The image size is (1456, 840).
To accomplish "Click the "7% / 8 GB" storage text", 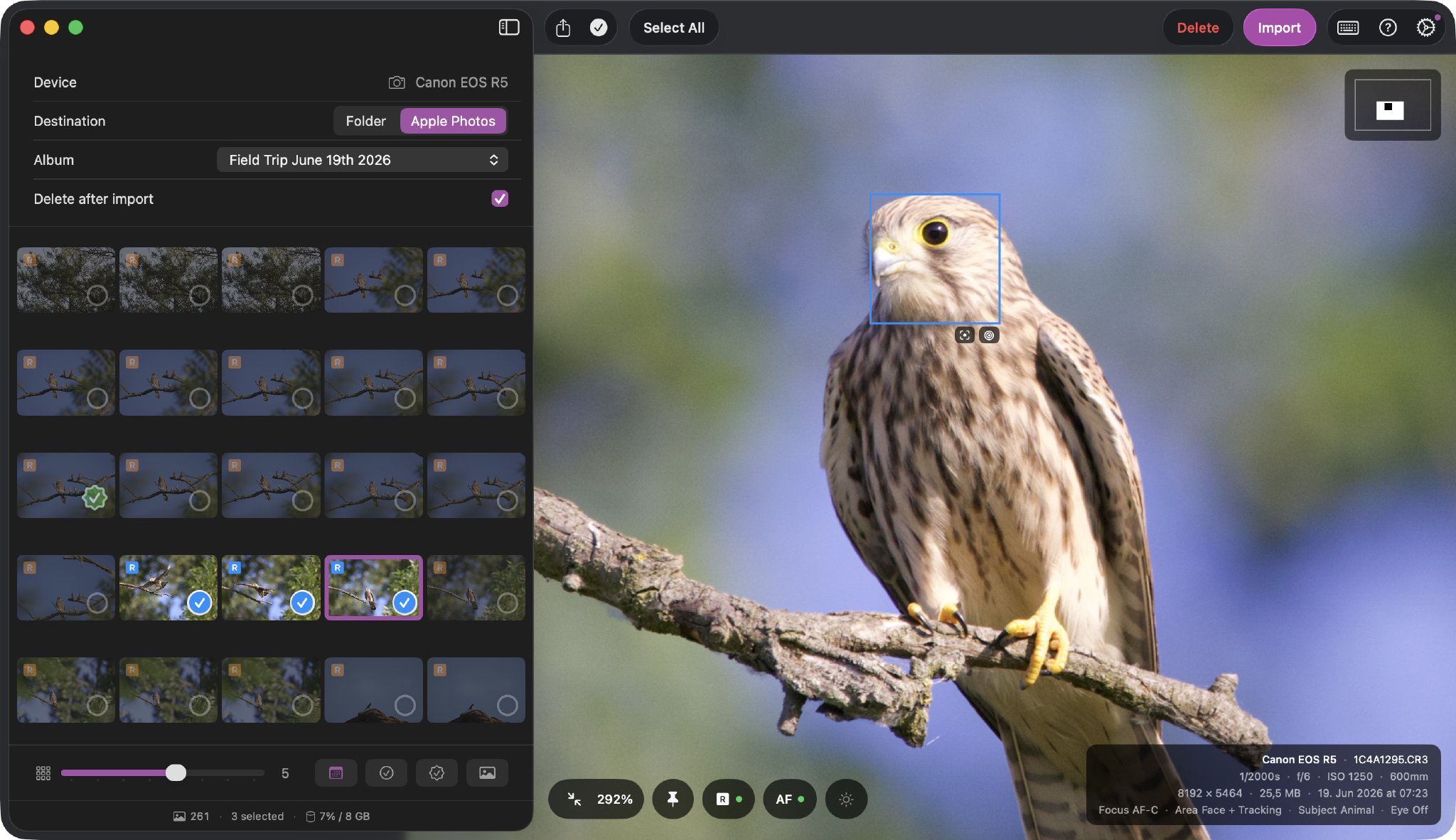I will pos(345,817).
